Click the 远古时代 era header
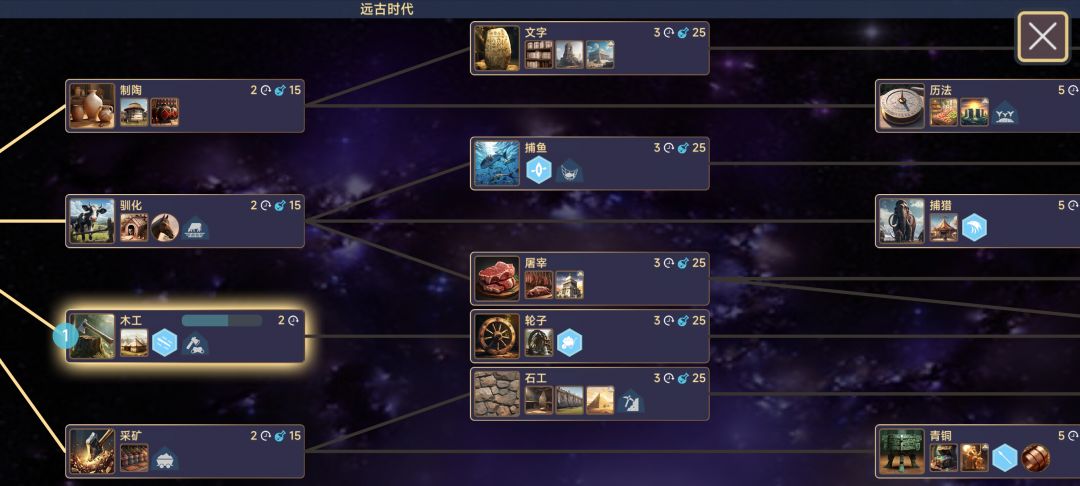Viewport: 1080px width, 486px height. tap(387, 9)
